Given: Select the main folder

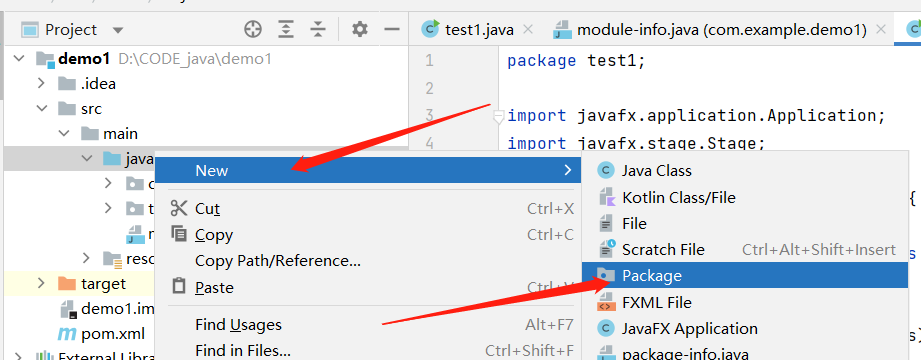Looking at the screenshot, I should click(x=120, y=134).
